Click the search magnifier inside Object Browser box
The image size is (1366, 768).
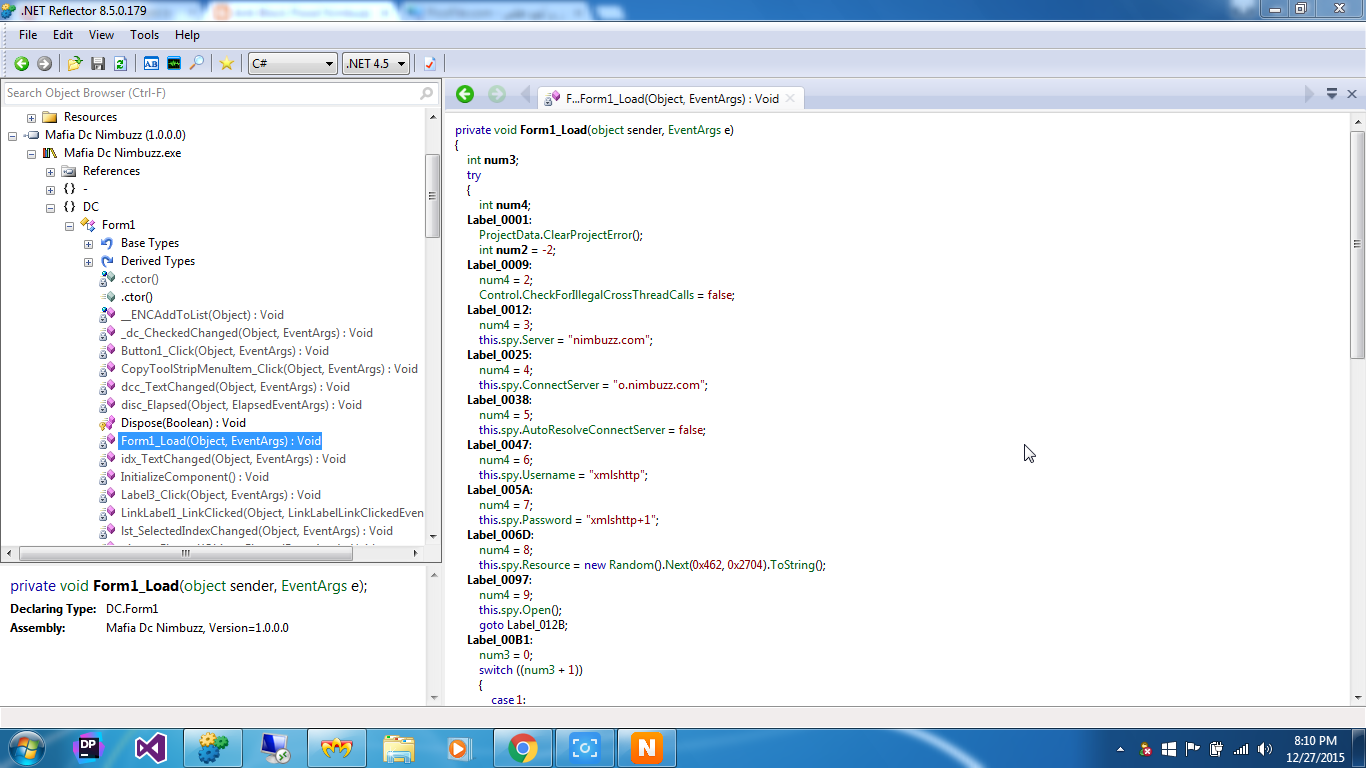427,93
